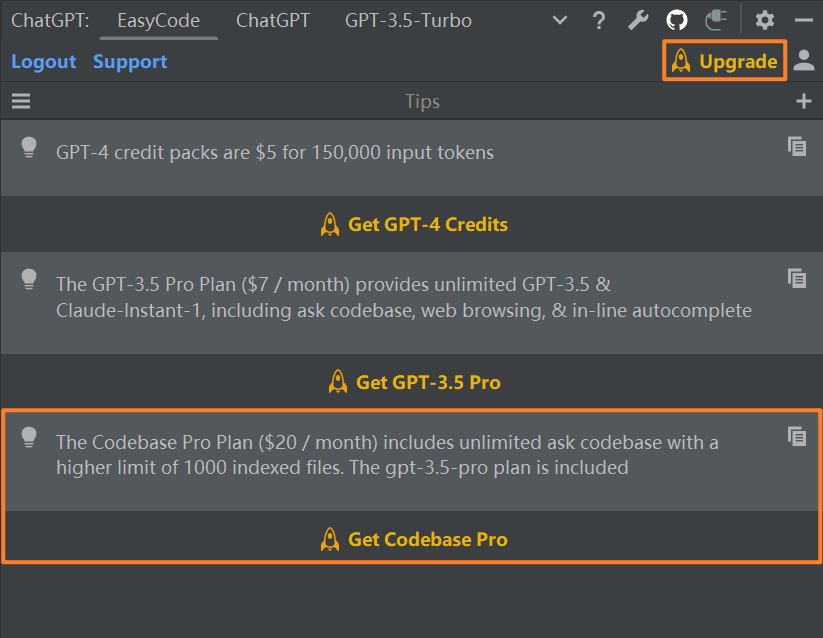
Task: Click the plug connection icon
Action: (716, 20)
